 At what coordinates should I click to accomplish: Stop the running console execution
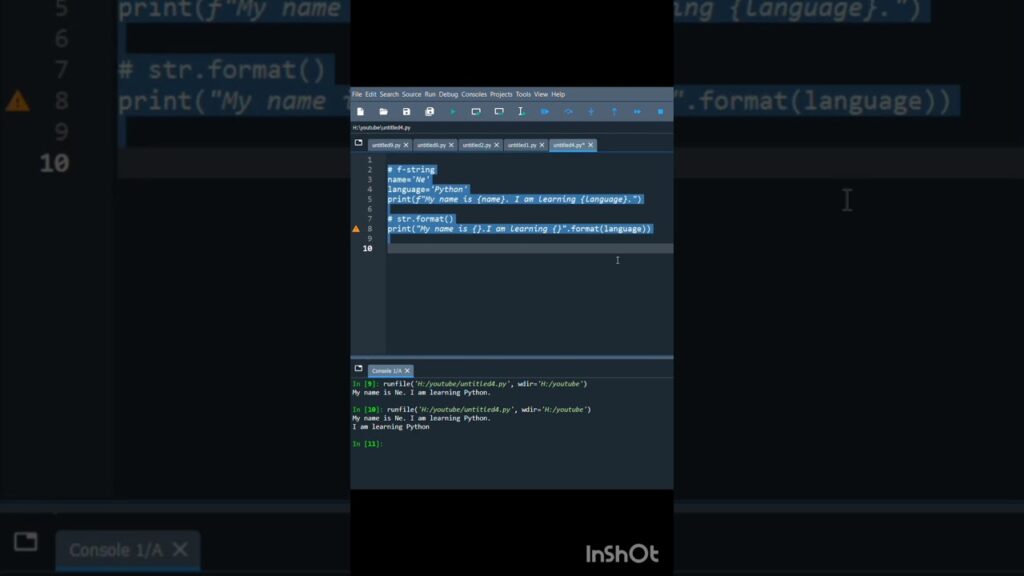(658, 111)
